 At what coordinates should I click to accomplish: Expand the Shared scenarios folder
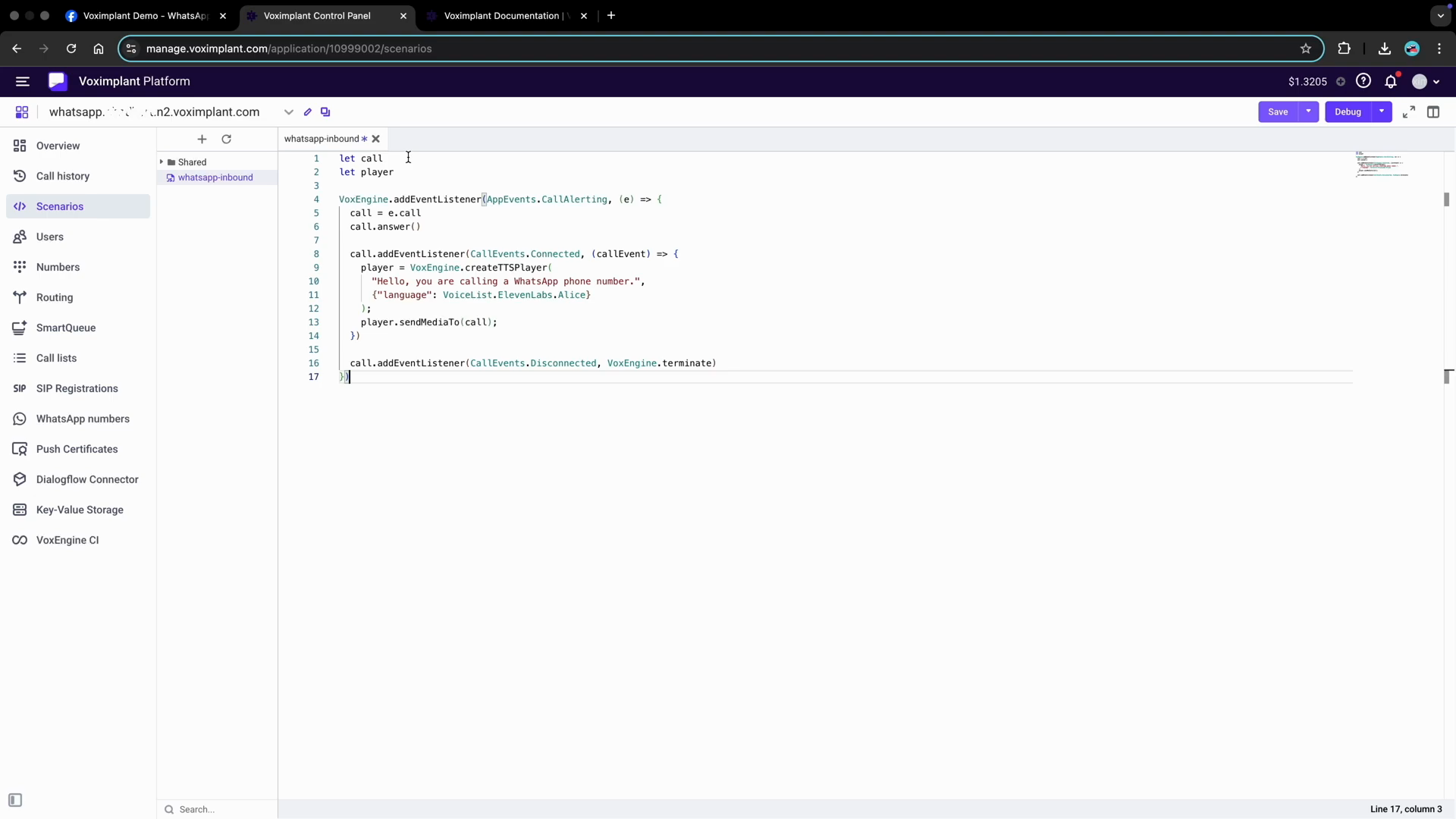click(162, 162)
